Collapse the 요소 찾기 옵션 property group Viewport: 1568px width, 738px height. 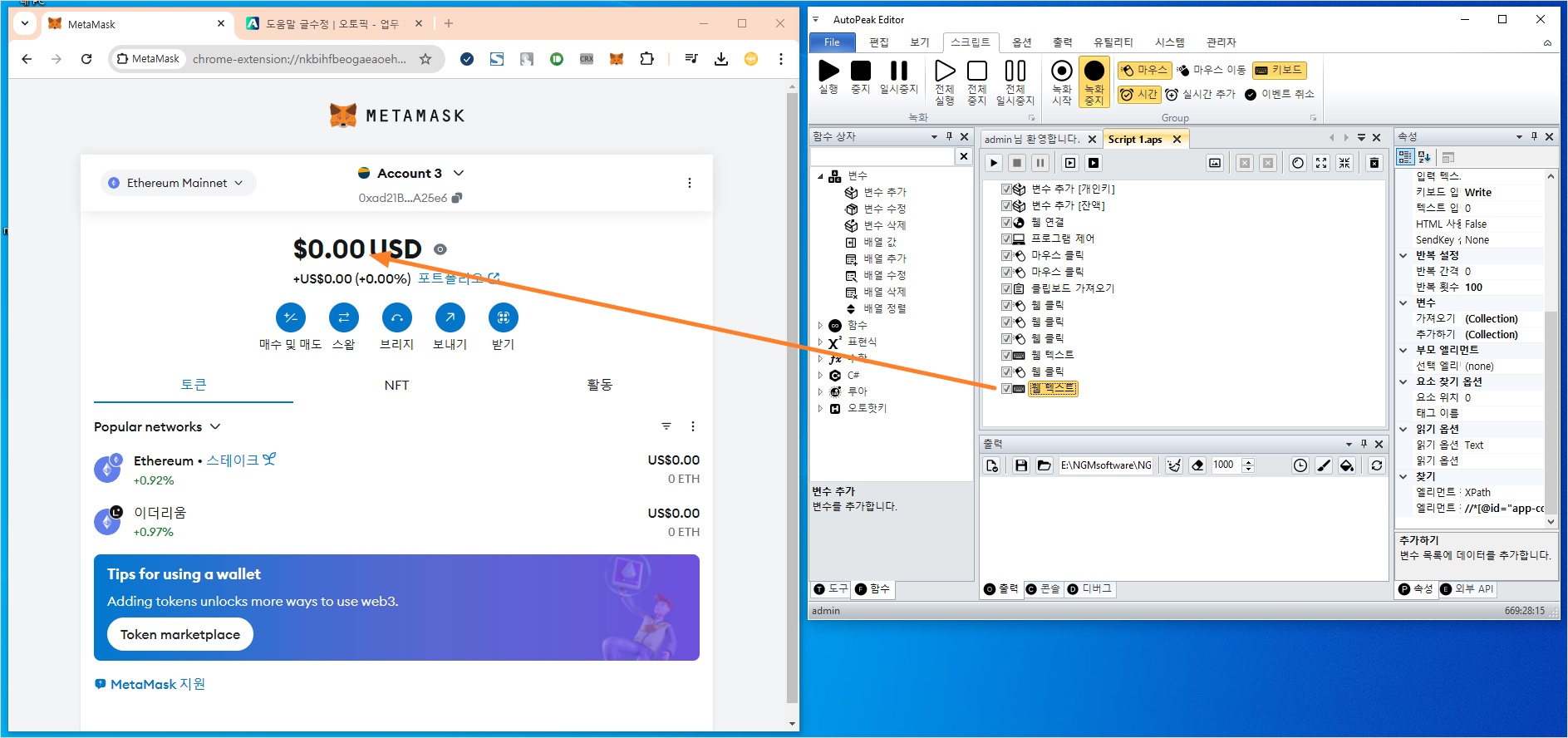pos(1403,382)
